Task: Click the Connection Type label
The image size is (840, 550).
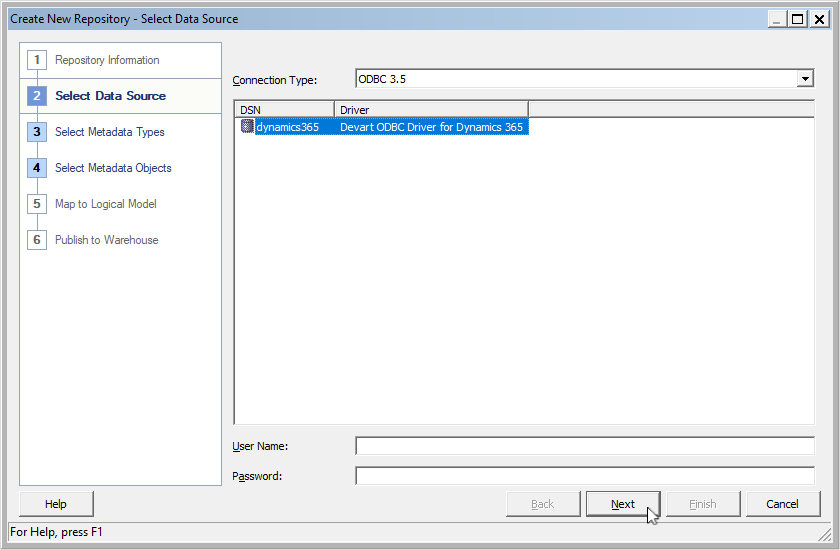Action: pos(275,80)
